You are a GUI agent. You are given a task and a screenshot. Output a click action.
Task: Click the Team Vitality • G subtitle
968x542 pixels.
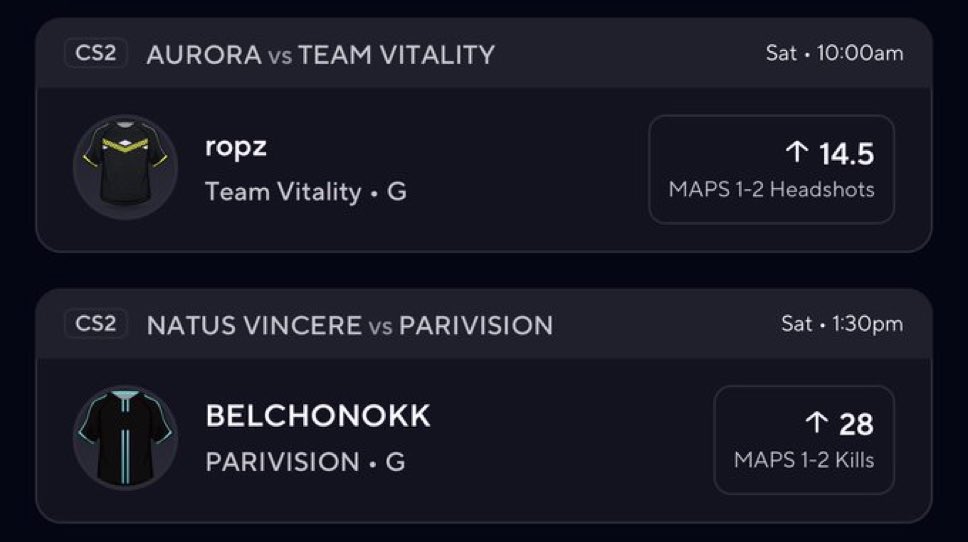(x=306, y=192)
